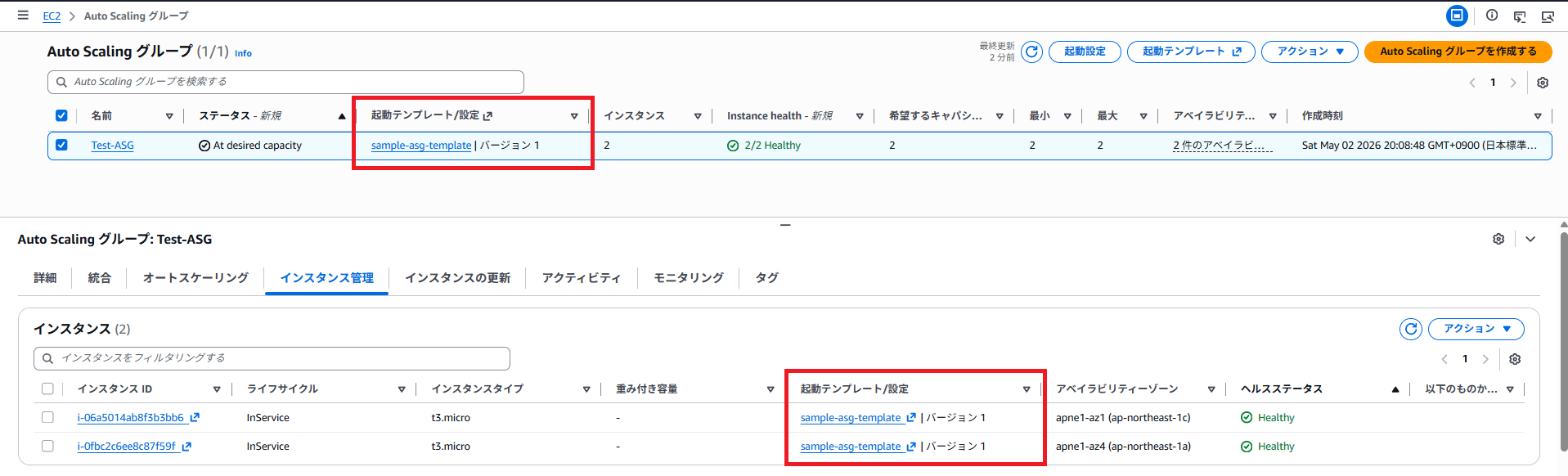Sort by ヘルスステータス column arrow
The height and width of the screenshot is (476, 1568).
click(1395, 389)
